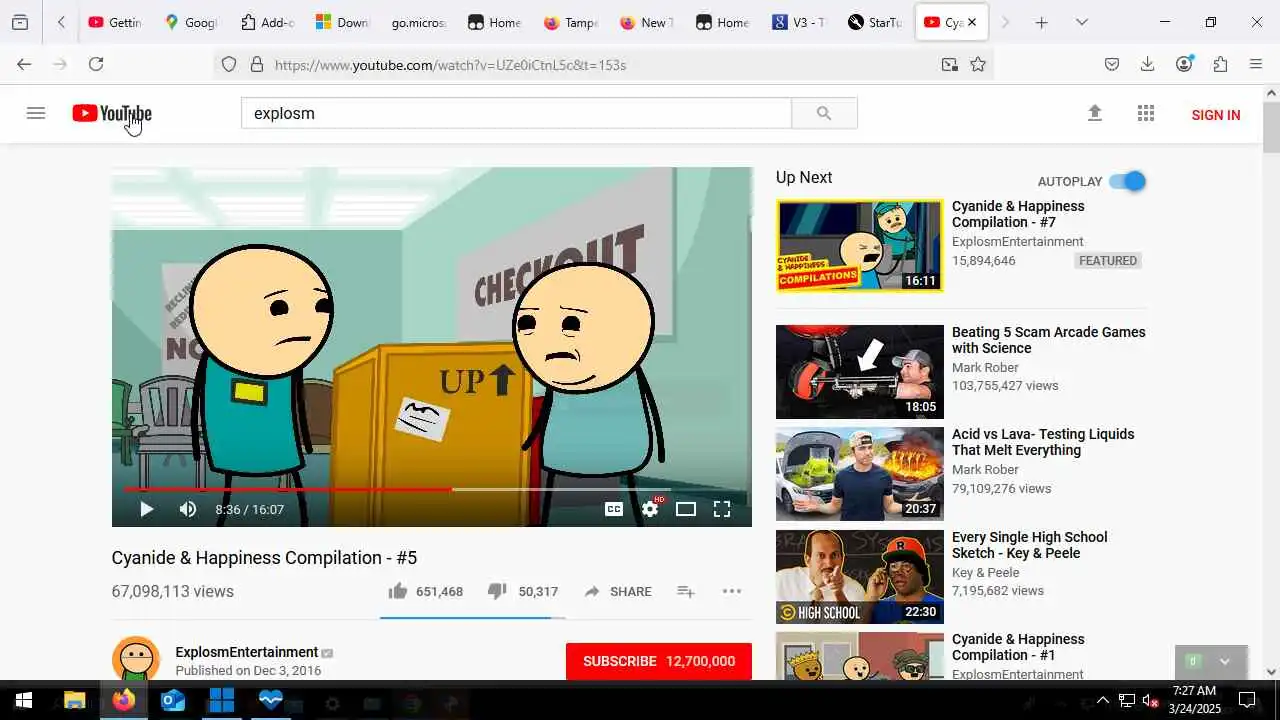Switch to the Getting Started tab
1280x720 pixels.
(115, 22)
